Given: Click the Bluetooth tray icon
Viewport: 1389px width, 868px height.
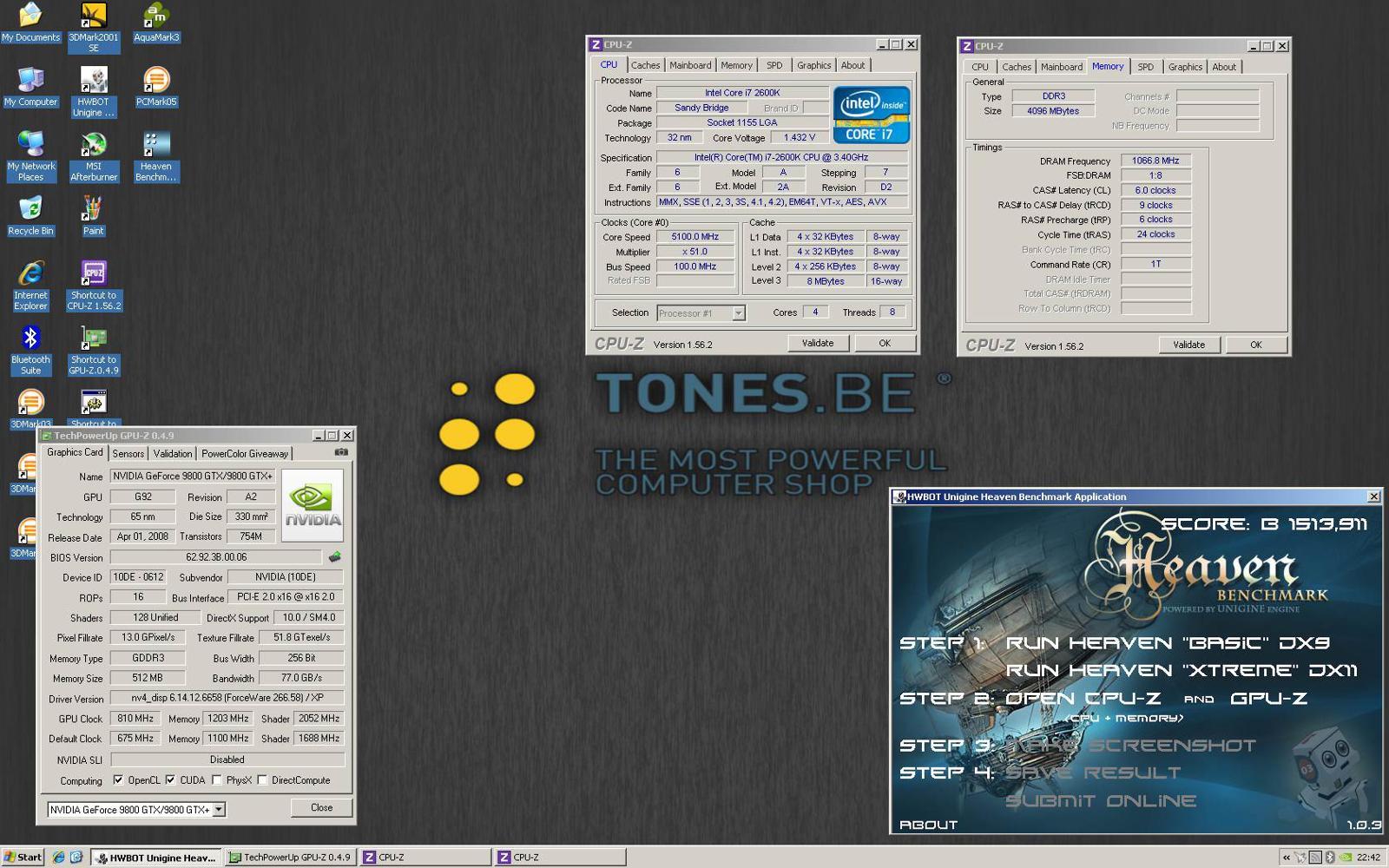Looking at the screenshot, I should (1329, 858).
